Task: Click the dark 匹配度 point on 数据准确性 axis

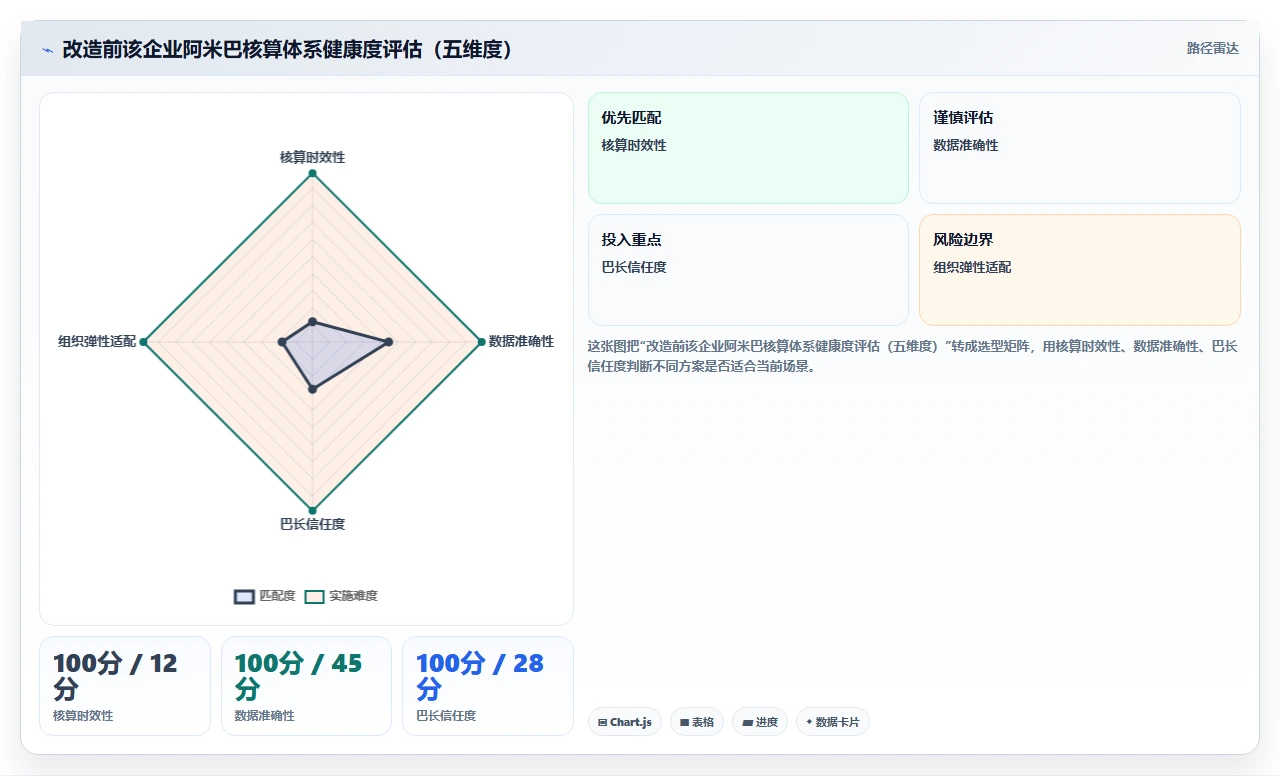Action: pyautogui.click(x=389, y=342)
